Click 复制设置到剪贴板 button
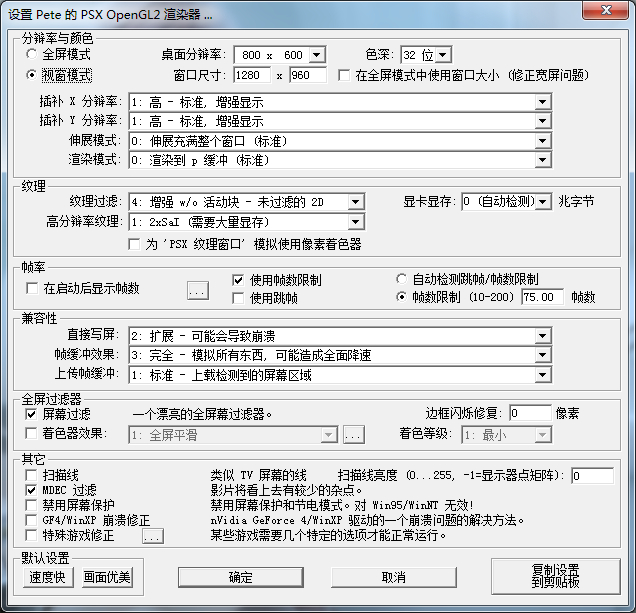This screenshot has height=613, width=636. tap(556, 576)
